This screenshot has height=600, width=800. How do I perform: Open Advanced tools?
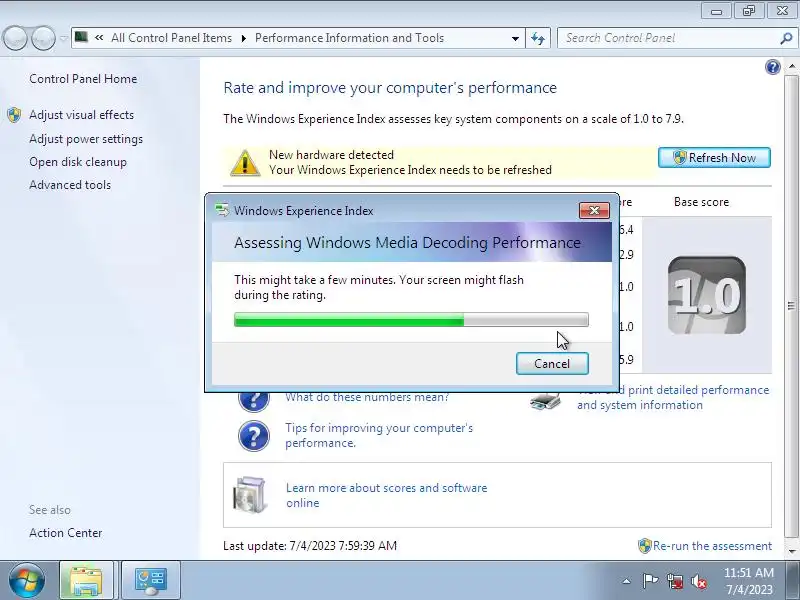coord(70,185)
